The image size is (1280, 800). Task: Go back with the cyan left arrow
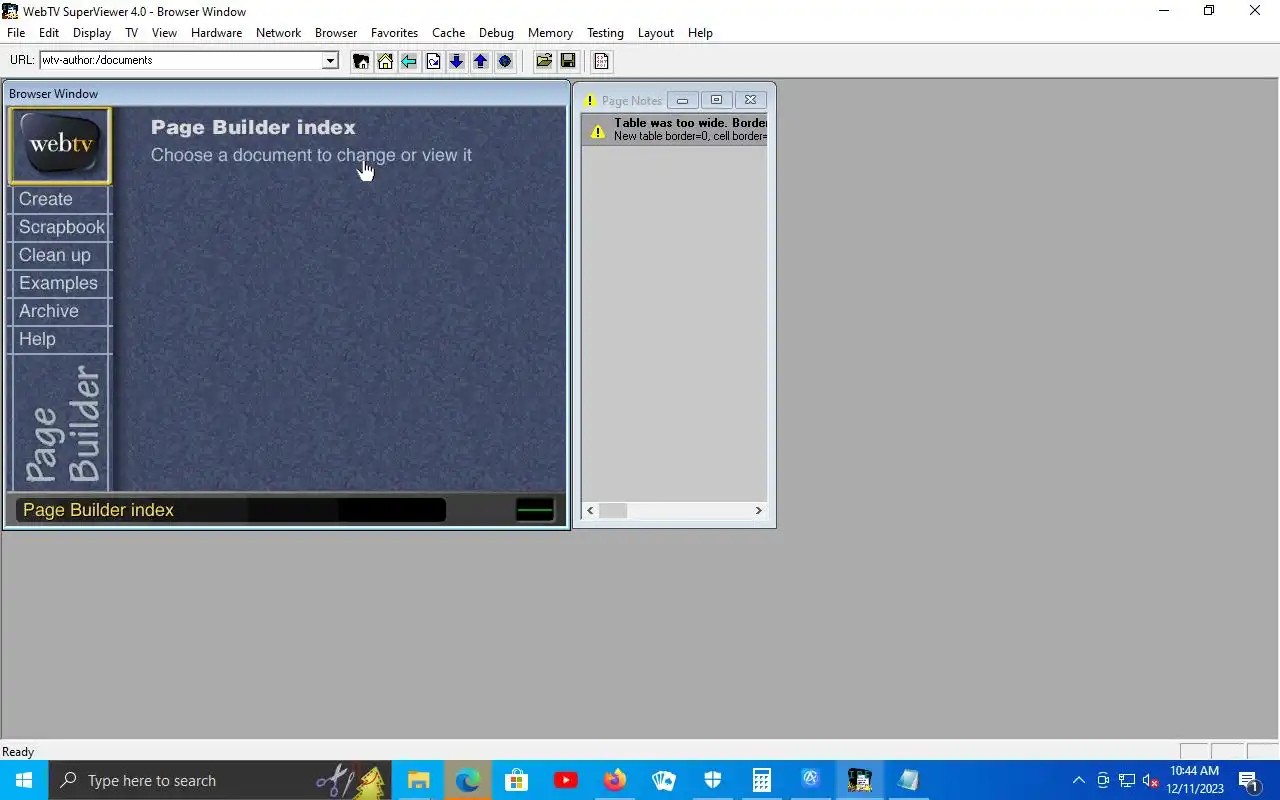(409, 61)
